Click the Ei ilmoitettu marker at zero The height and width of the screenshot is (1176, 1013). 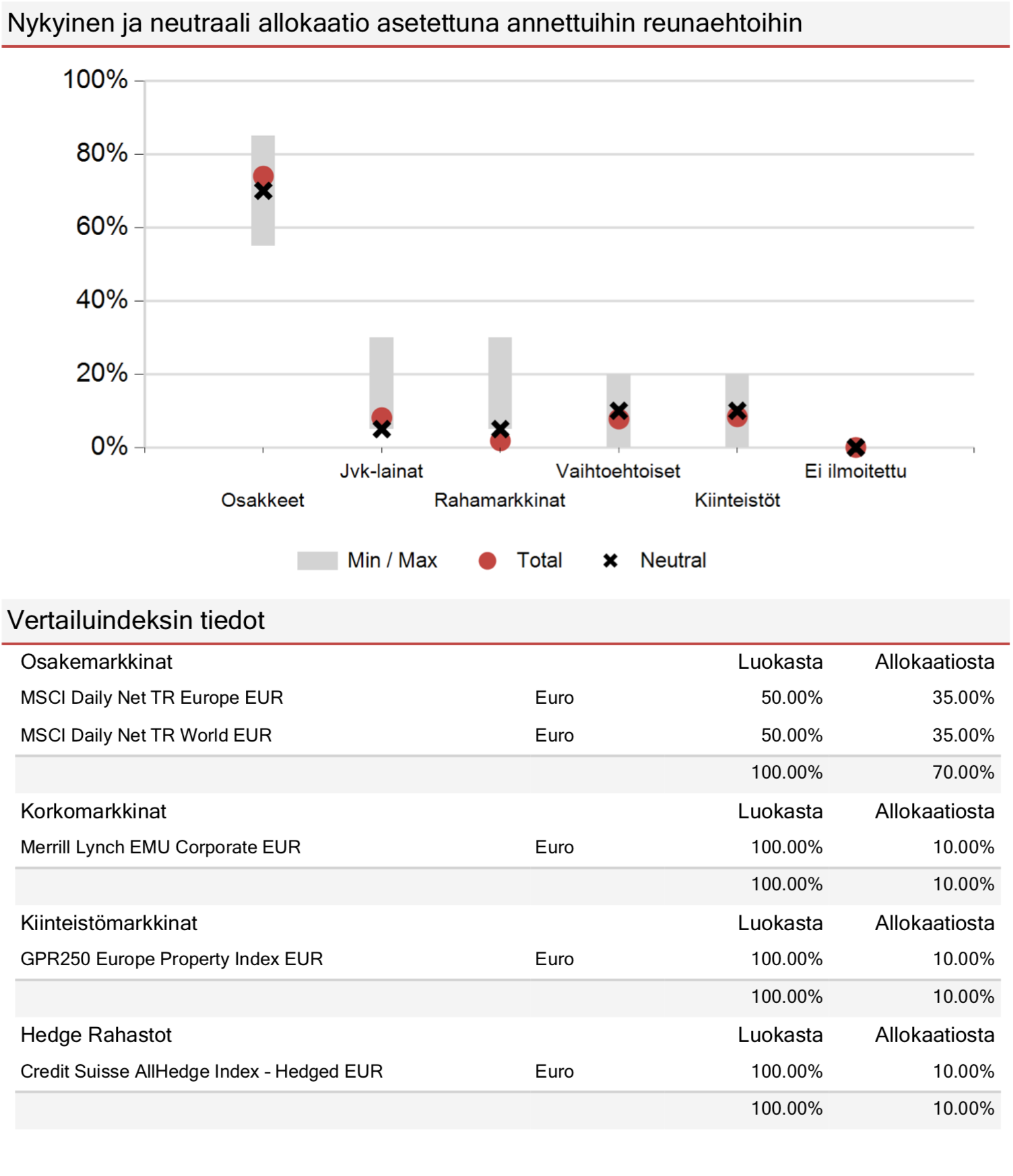(855, 447)
